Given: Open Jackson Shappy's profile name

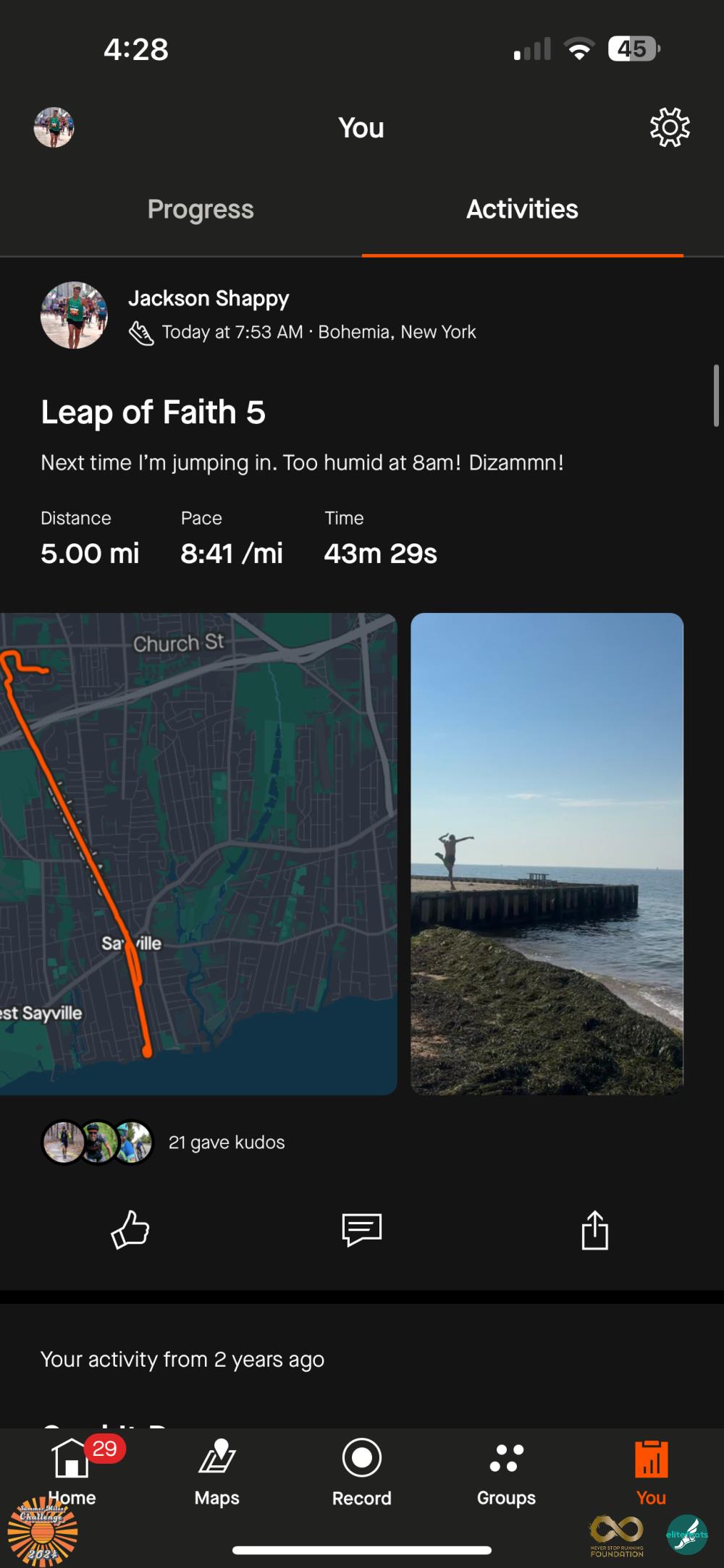Looking at the screenshot, I should (209, 298).
